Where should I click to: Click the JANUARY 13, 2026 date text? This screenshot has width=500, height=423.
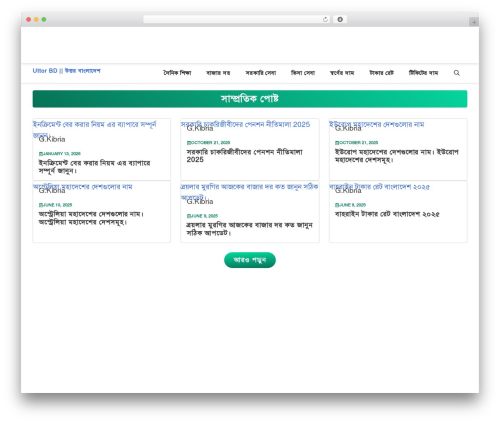tap(62, 154)
